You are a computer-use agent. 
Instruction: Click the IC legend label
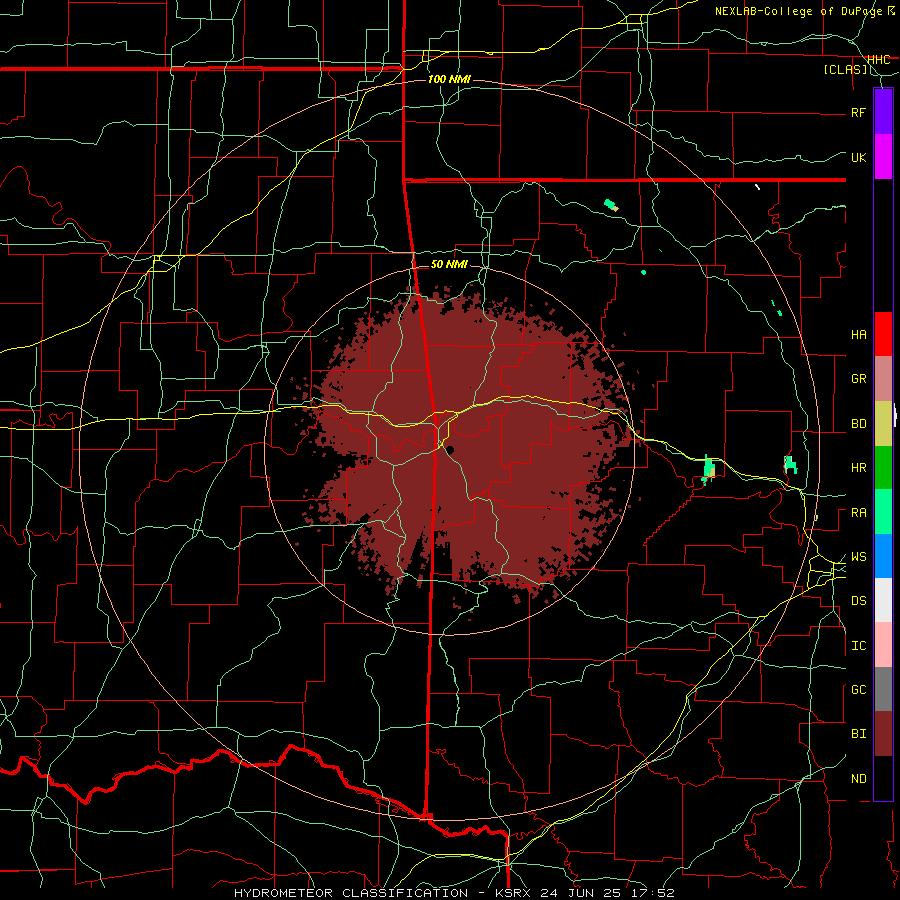pos(859,646)
